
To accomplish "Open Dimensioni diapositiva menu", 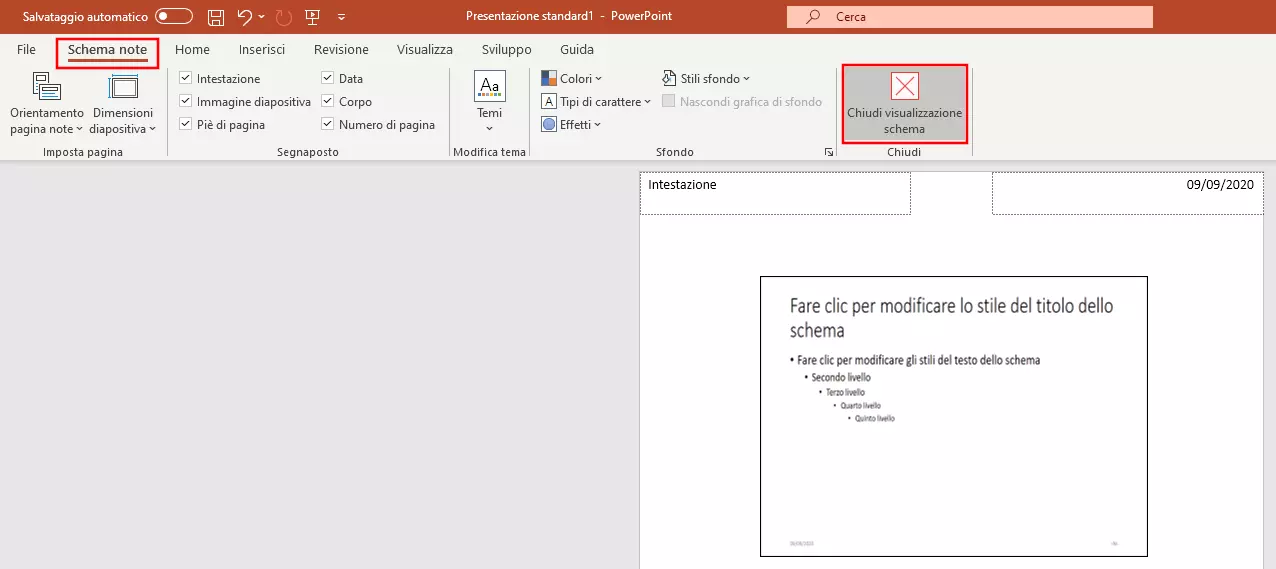I will (122, 105).
